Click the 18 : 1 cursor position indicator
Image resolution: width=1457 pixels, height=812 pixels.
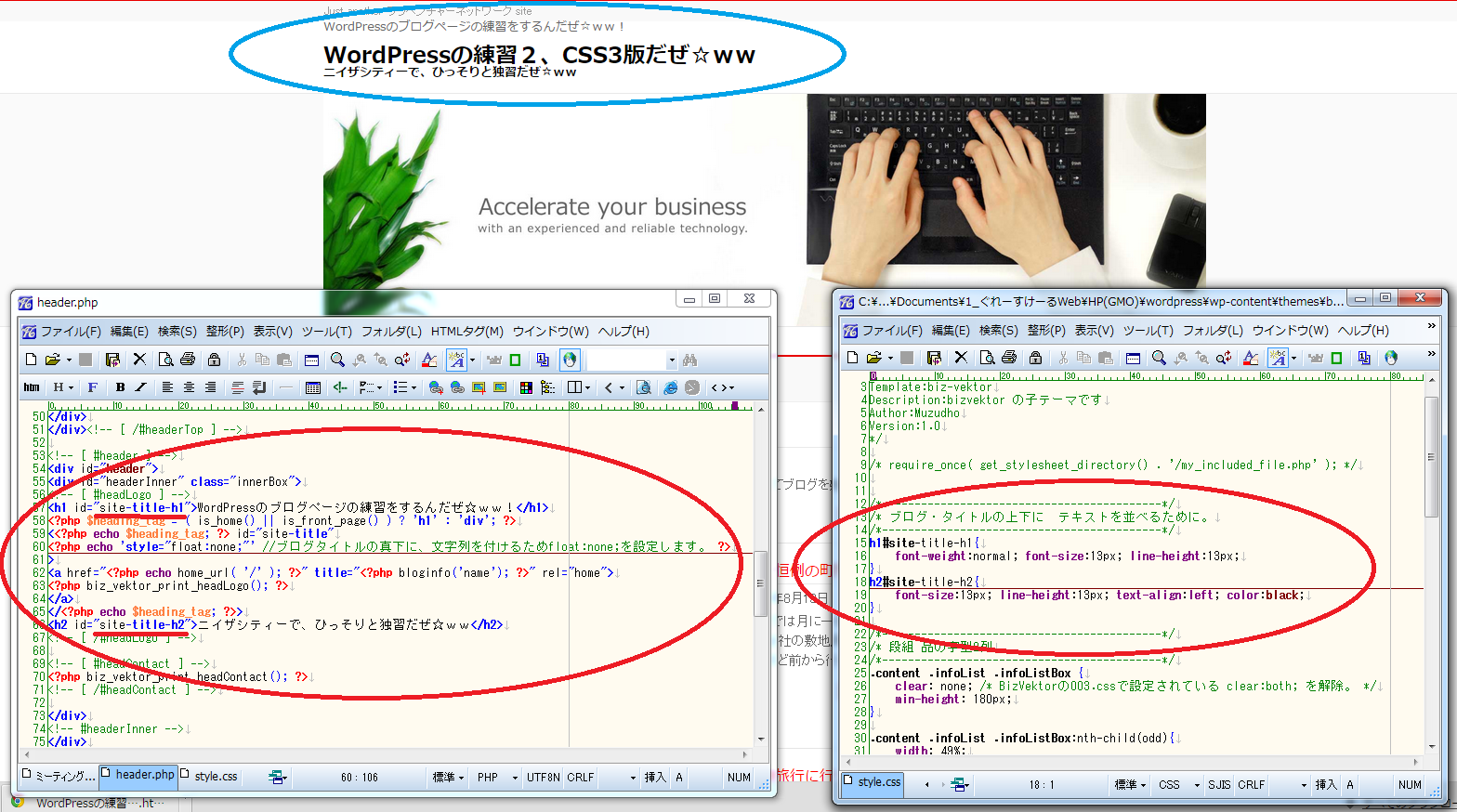tap(1042, 785)
